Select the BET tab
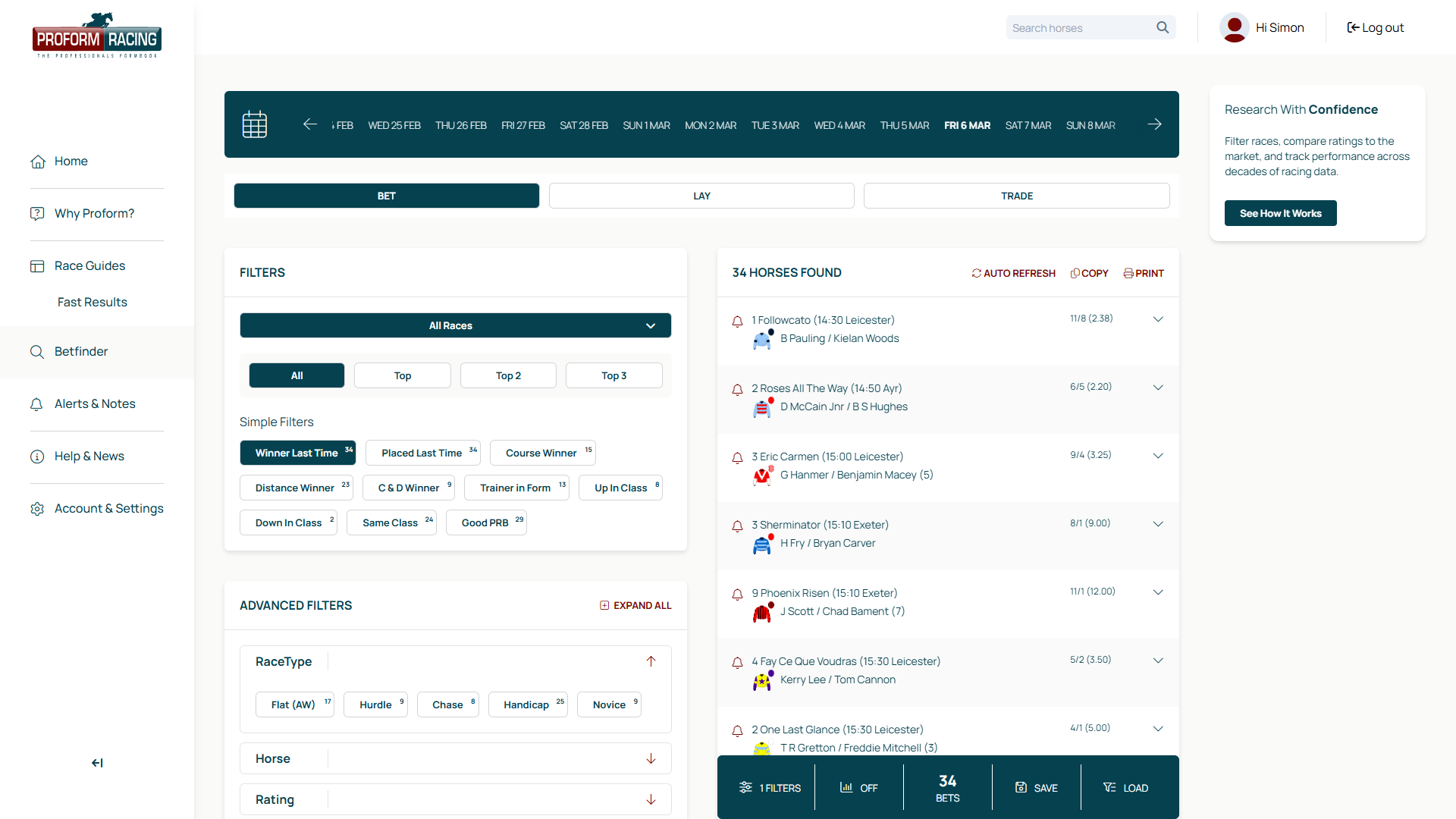Image resolution: width=1456 pixels, height=819 pixels. (x=387, y=196)
